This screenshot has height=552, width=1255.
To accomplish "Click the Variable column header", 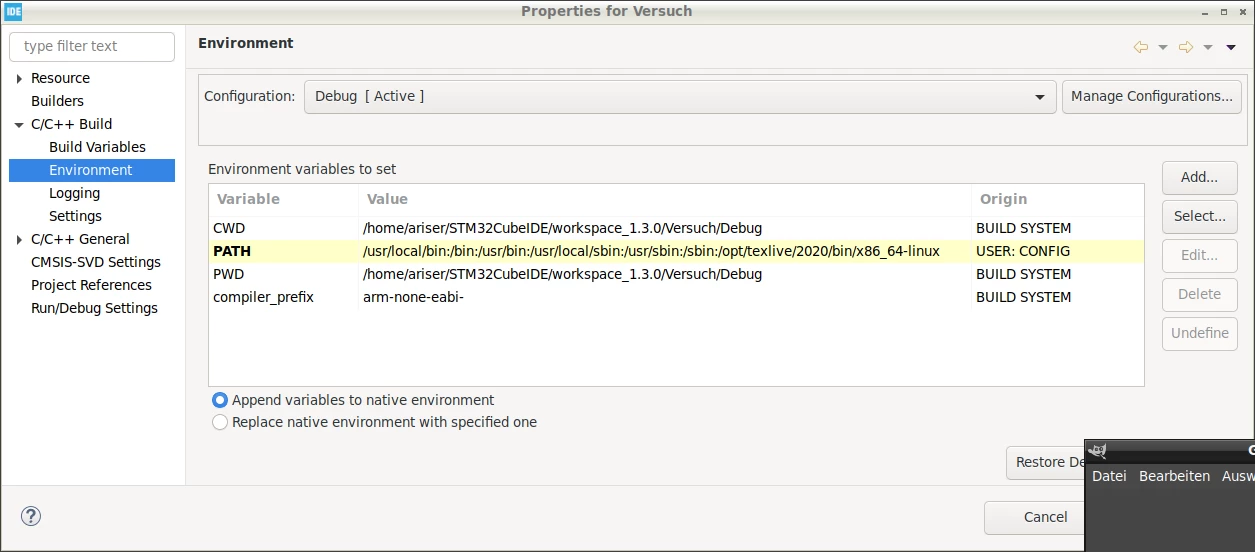I will click(x=284, y=199).
